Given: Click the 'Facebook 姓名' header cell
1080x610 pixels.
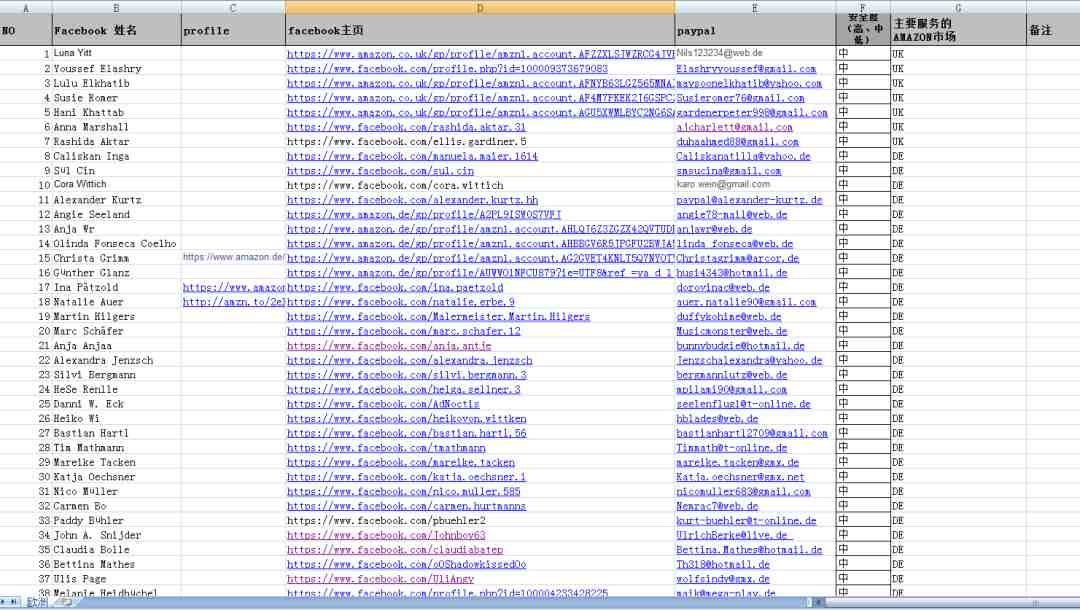Looking at the screenshot, I should click(116, 30).
